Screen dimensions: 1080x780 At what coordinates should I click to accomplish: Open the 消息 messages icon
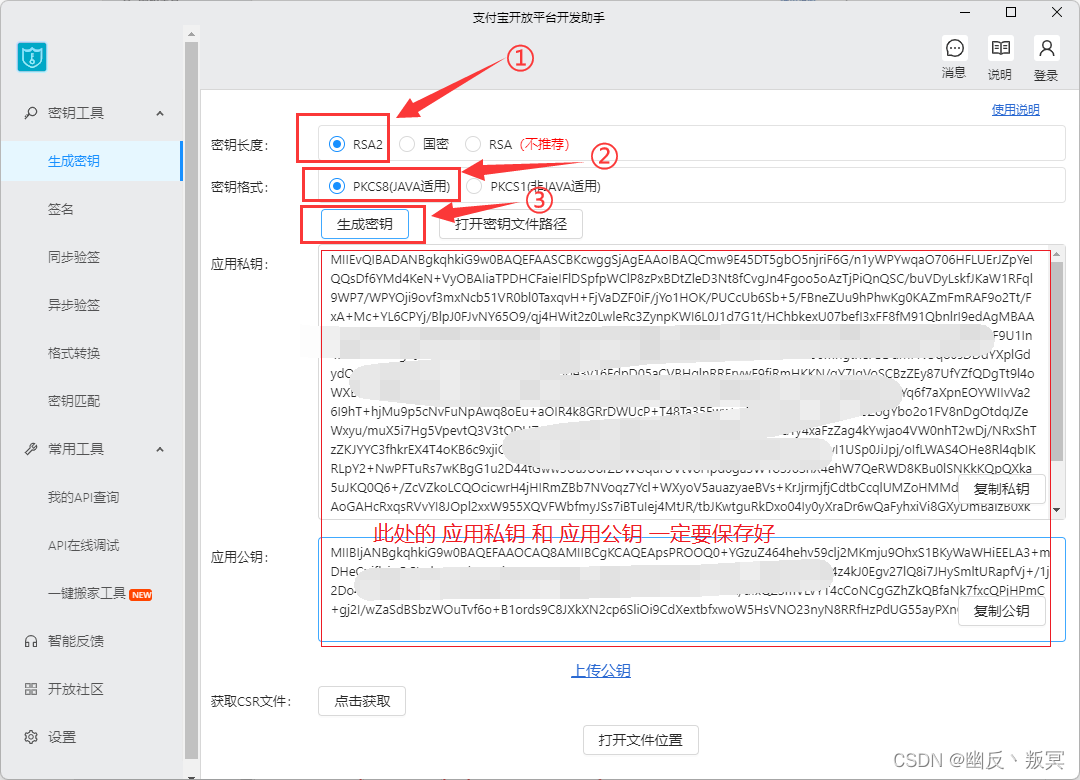point(955,48)
